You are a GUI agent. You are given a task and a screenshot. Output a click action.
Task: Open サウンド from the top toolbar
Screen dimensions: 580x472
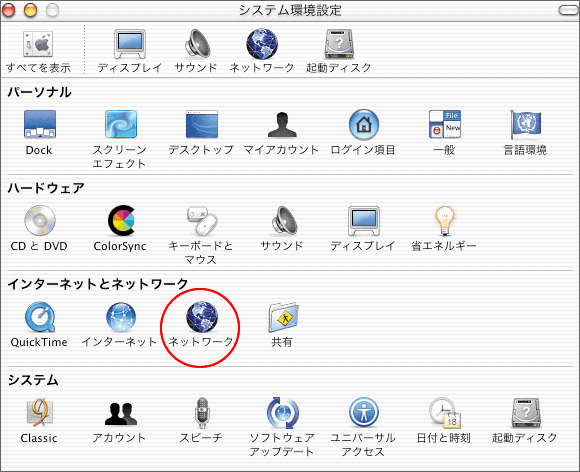coord(198,44)
